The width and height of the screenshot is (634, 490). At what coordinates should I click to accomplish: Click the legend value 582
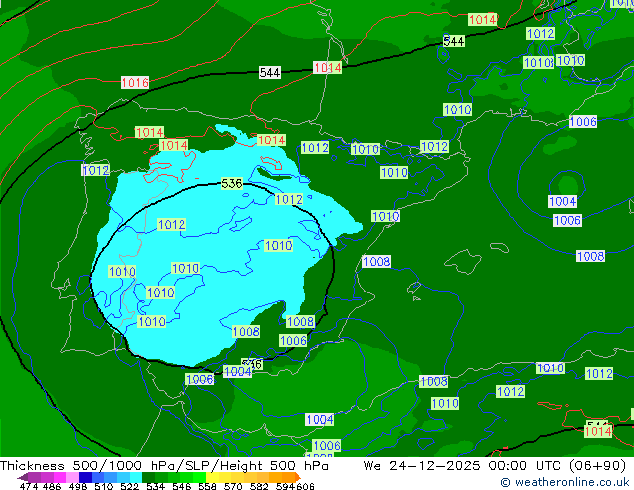(259, 486)
